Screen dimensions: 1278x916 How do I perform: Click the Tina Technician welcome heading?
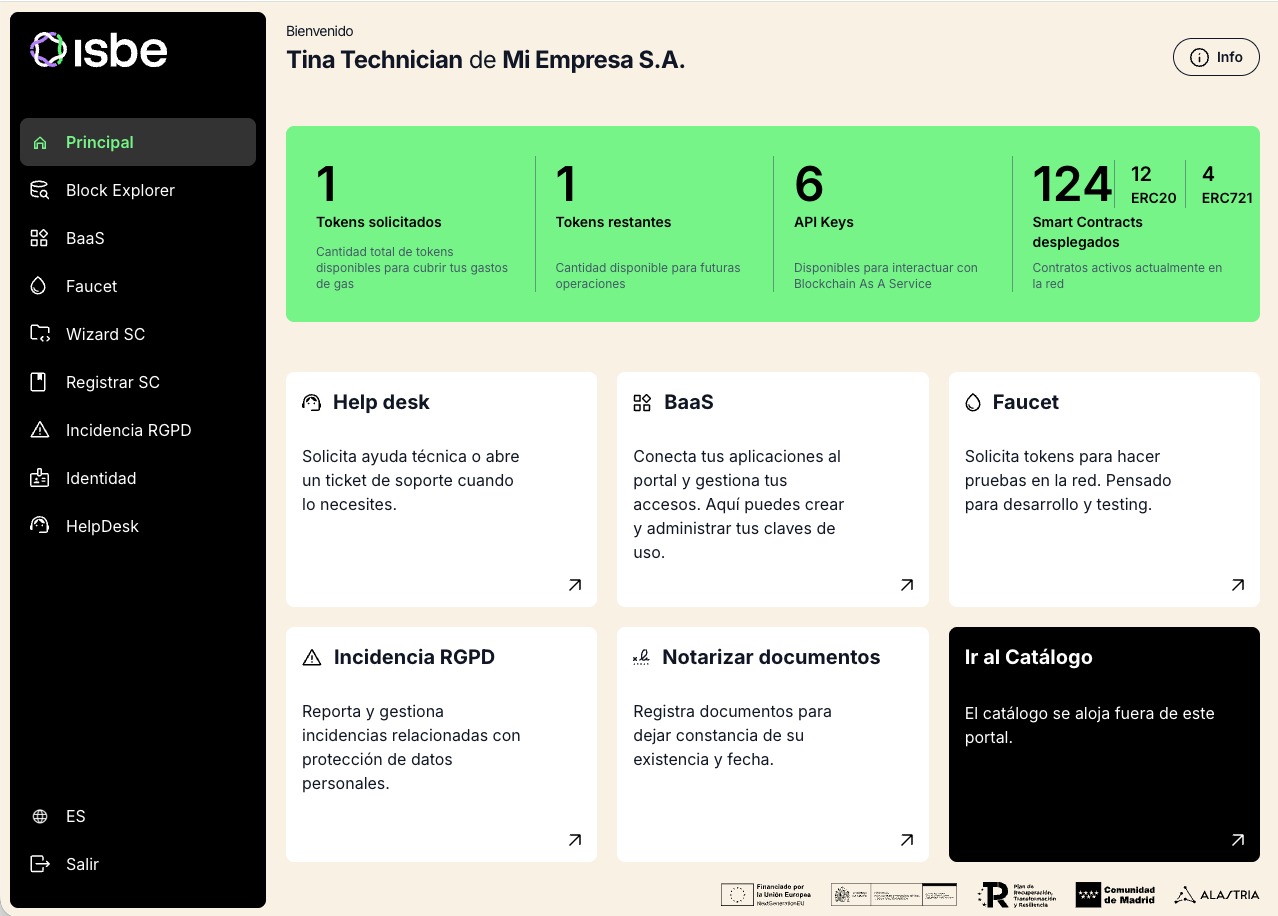click(x=485, y=60)
